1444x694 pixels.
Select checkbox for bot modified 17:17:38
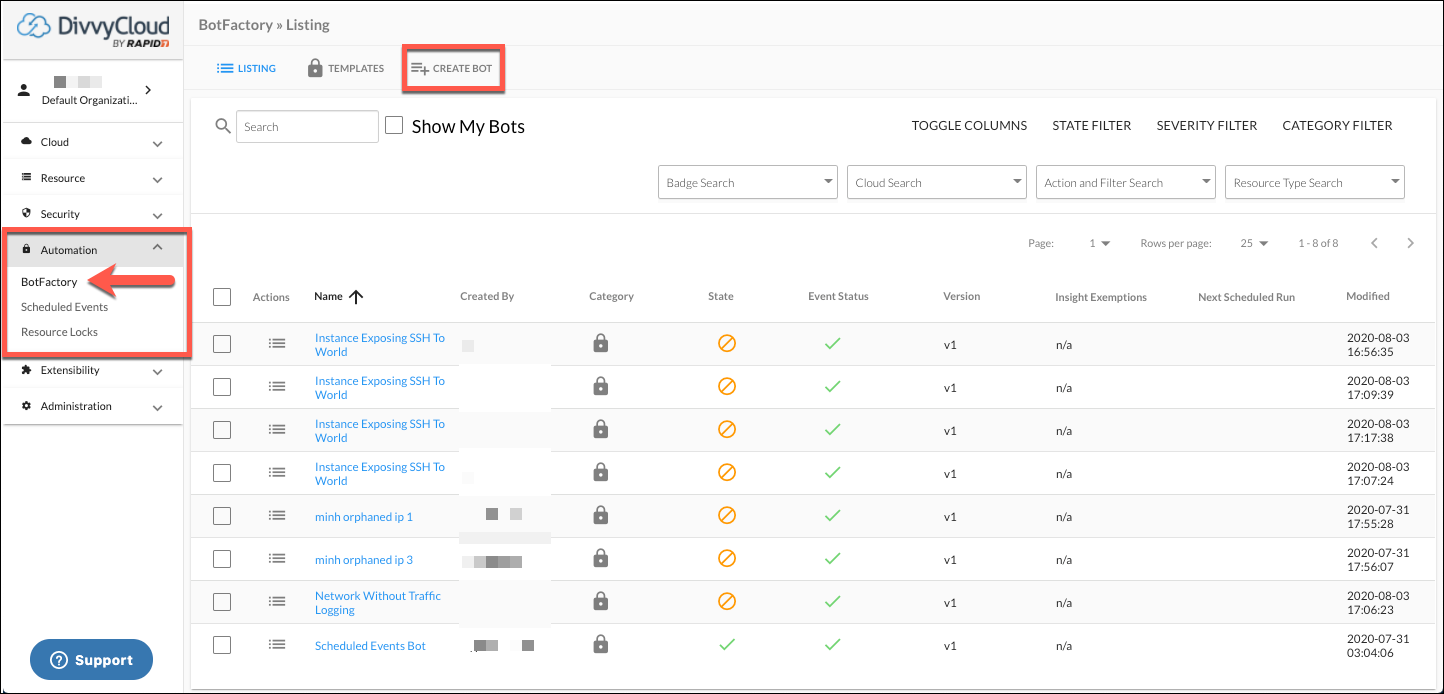[x=222, y=429]
